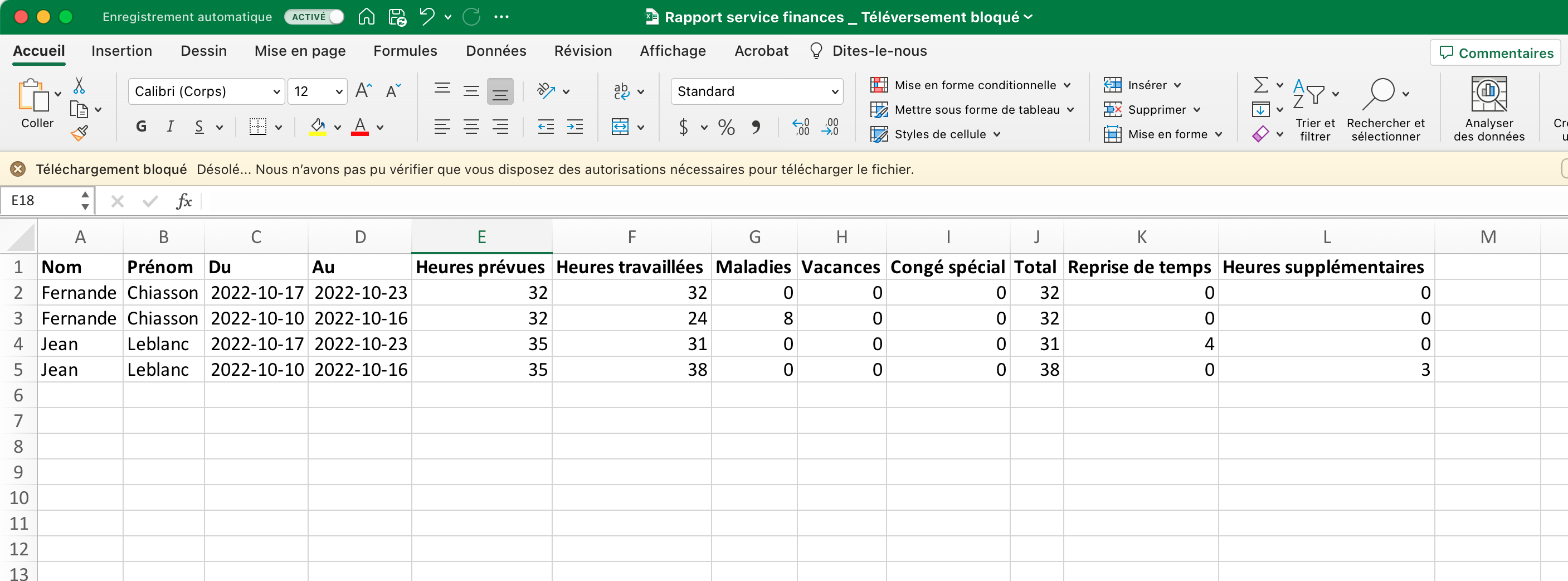Click the Name Box showing E18
1568x581 pixels.
tap(47, 200)
